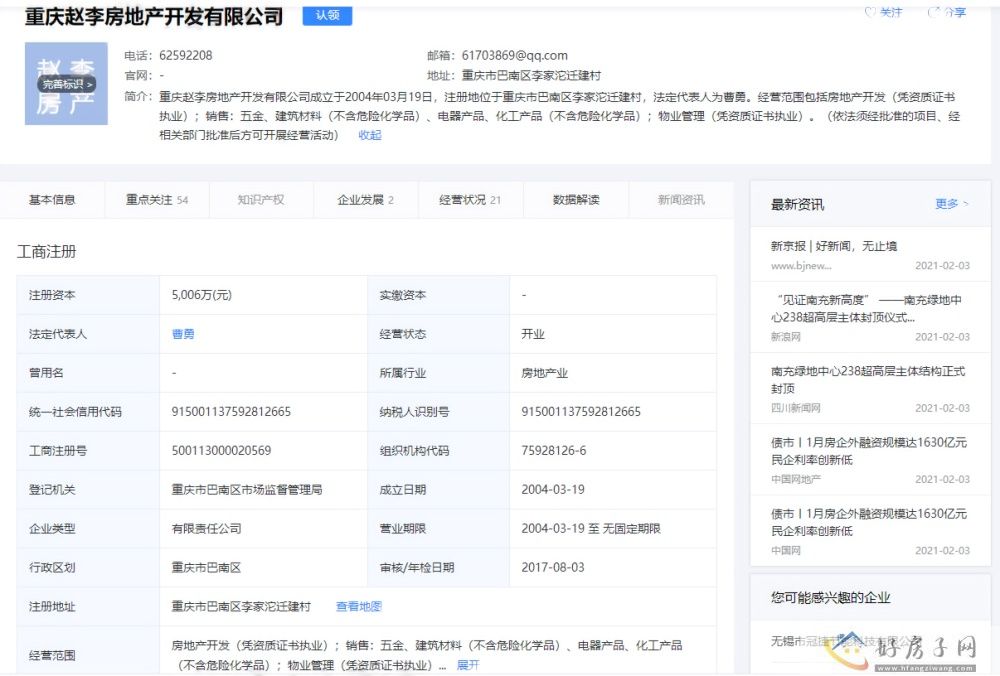This screenshot has height=676, width=1000.
Task: Go to the 企业发展 tab
Action: point(365,200)
